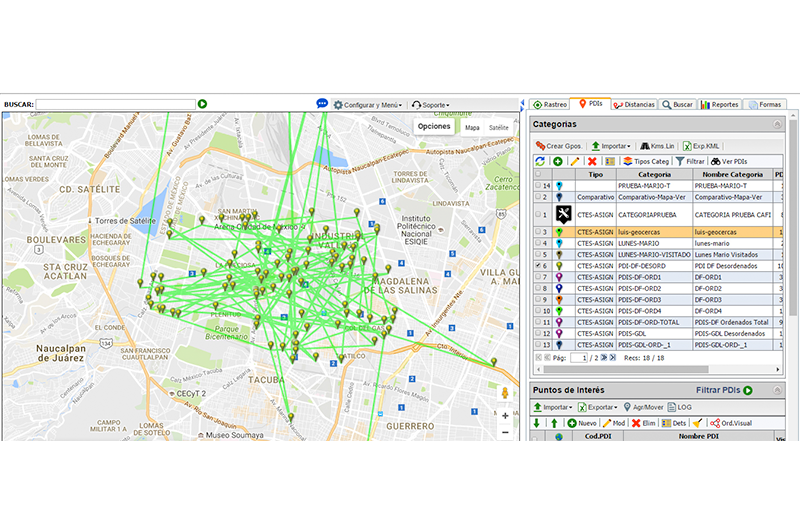This screenshot has height=532, width=800.
Task: Click the Street View pegman on map
Action: click(505, 393)
